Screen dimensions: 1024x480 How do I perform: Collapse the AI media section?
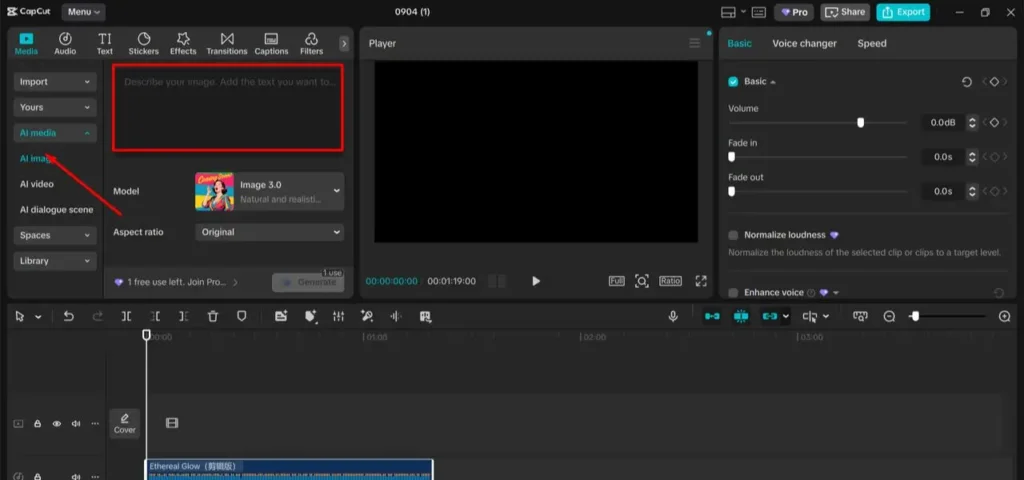coord(55,133)
